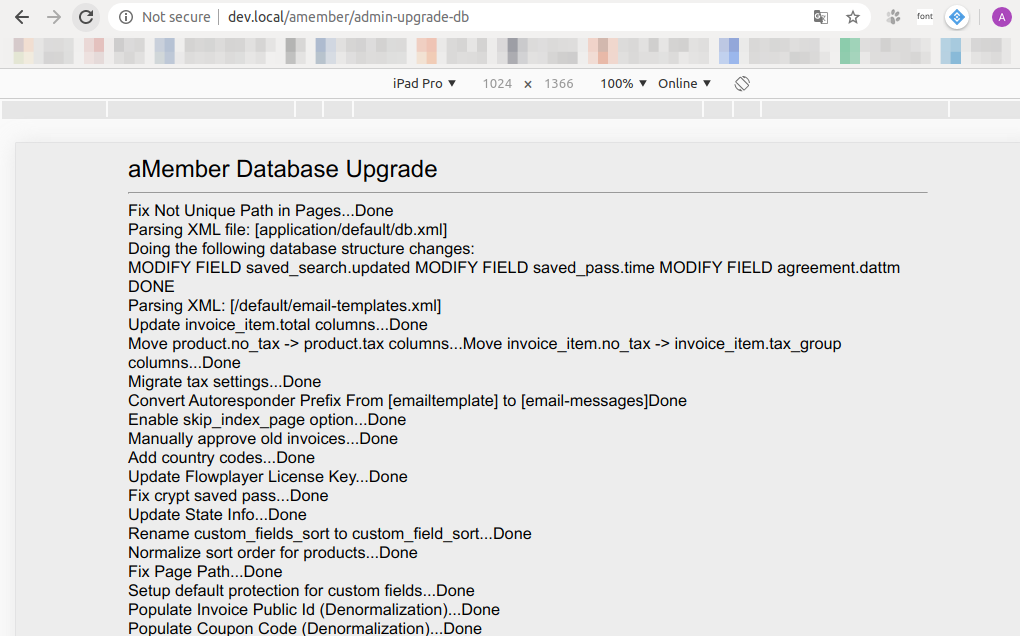The image size is (1020, 636).
Task: Reload the admin-upgrade-db page
Action: pos(86,17)
